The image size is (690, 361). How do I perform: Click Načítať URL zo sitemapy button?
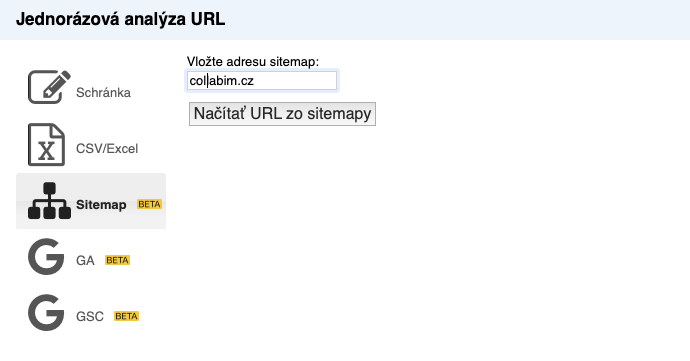point(283,114)
